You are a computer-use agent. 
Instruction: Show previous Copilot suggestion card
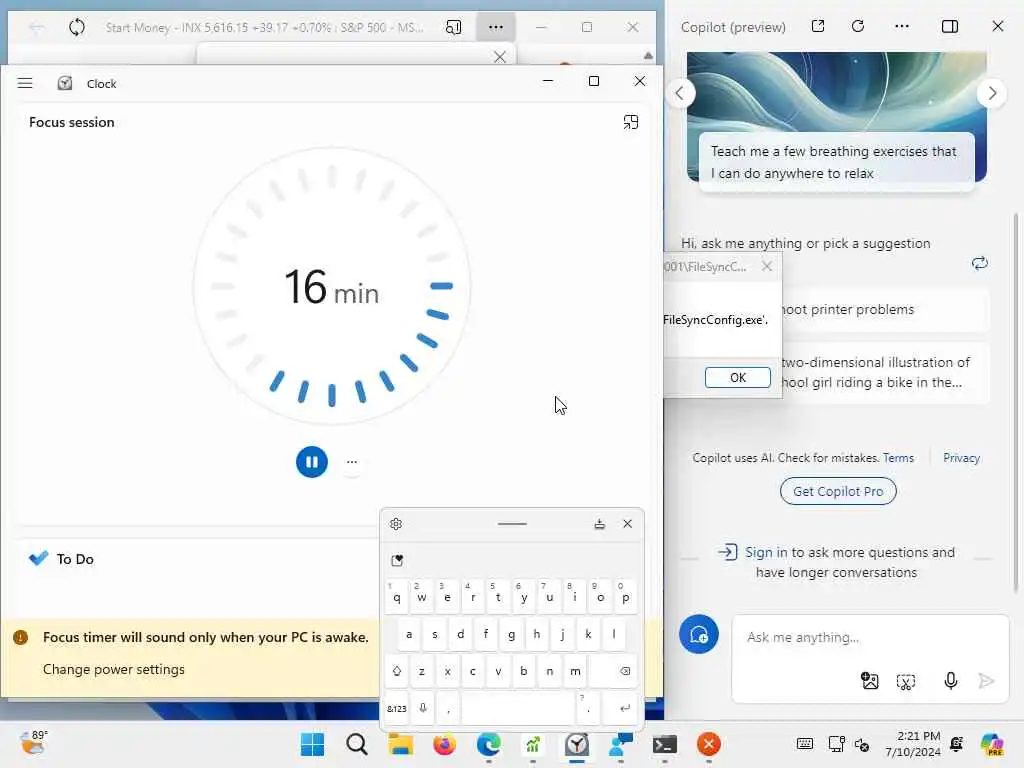coord(680,93)
